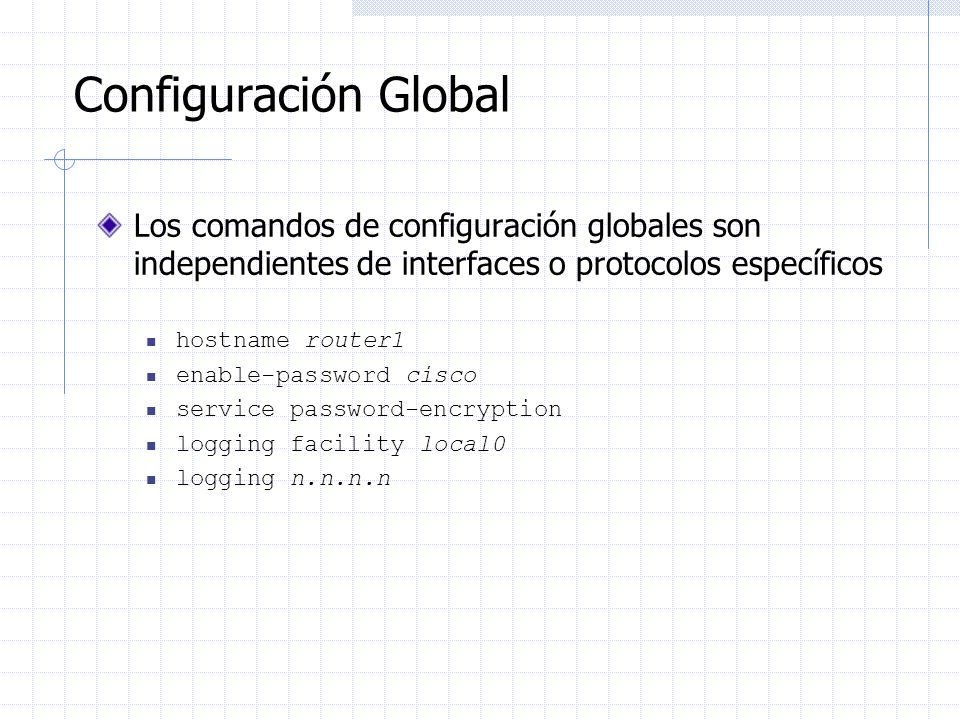Click the line "logging n.n.n.n"
Viewport: 960px width, 720px height.
point(283,479)
